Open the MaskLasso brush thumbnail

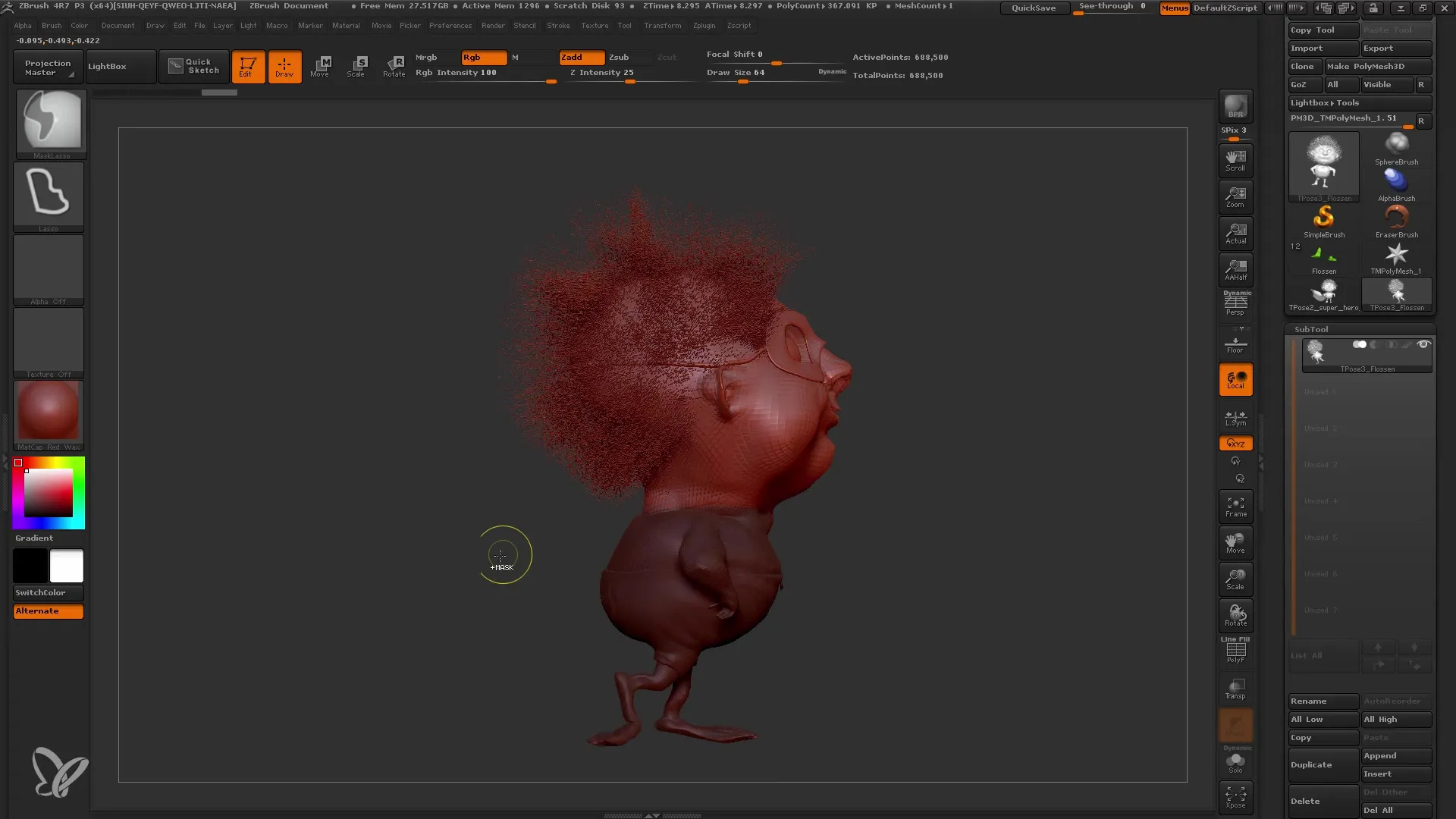(x=52, y=121)
